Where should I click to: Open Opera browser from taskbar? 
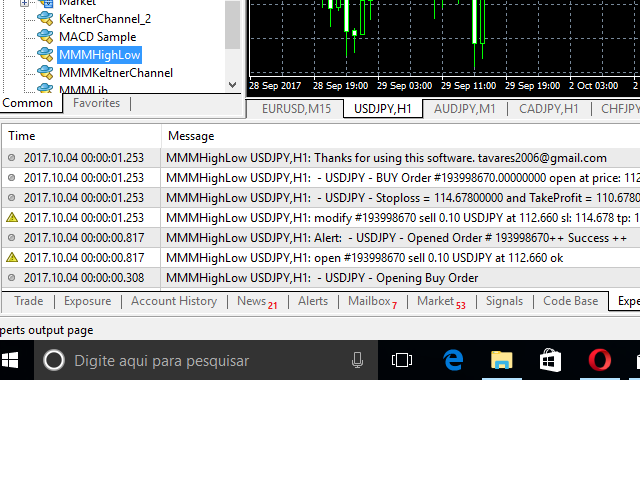(600, 360)
